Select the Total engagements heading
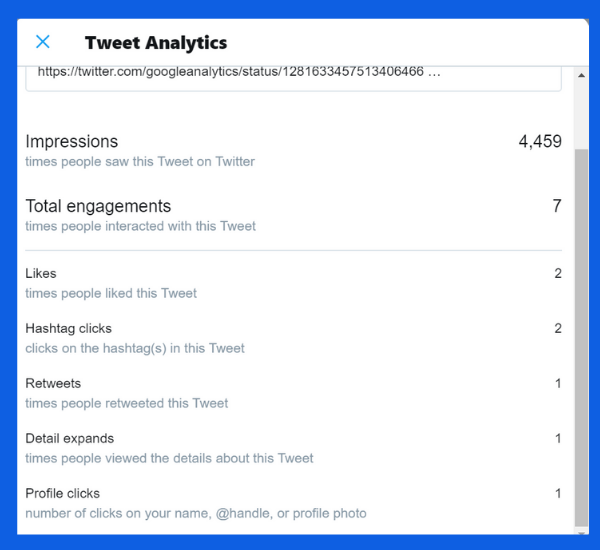The width and height of the screenshot is (600, 550). [x=98, y=206]
